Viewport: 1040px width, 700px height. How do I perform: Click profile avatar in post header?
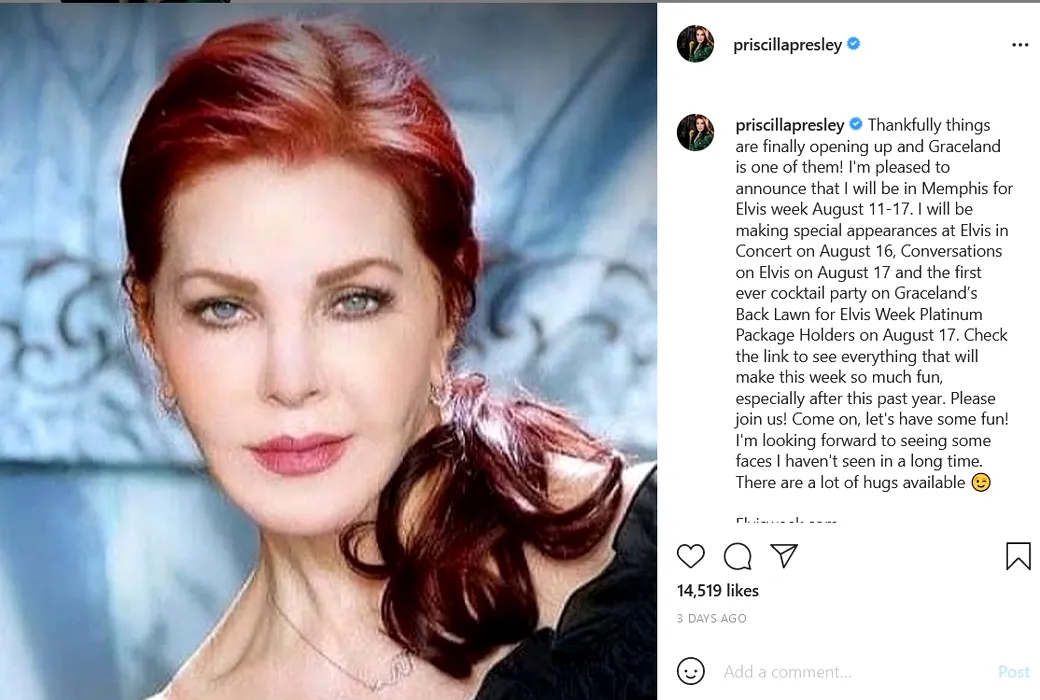(x=695, y=44)
